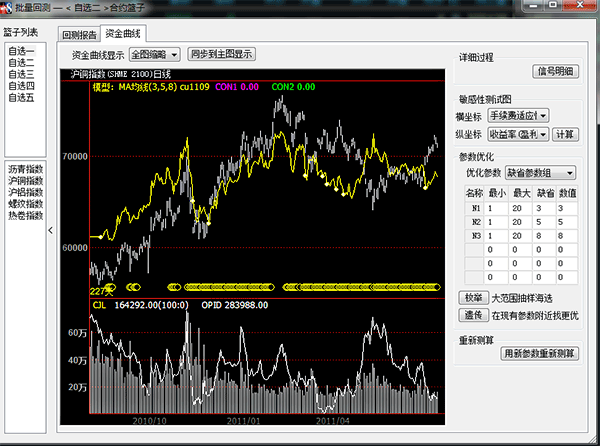Open the 缺省参数组 optimization parameter dropdown
The width and height of the screenshot is (600, 446).
click(x=541, y=173)
